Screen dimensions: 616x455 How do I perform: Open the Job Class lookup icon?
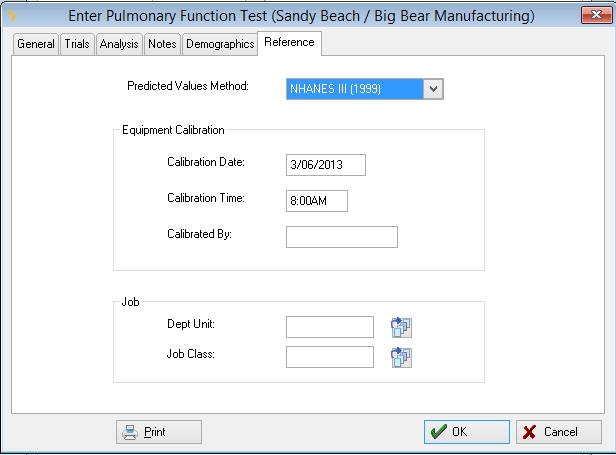401,357
